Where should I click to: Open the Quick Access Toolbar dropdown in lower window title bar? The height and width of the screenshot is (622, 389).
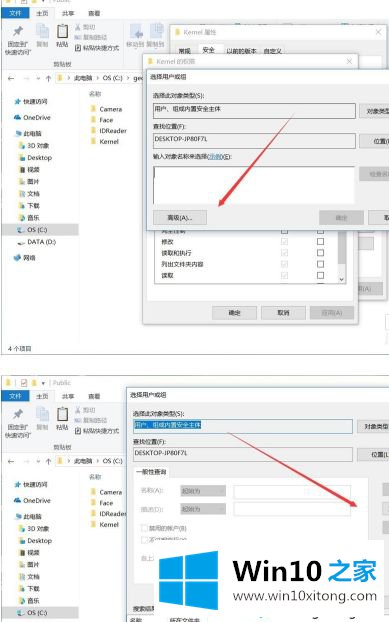43,383
